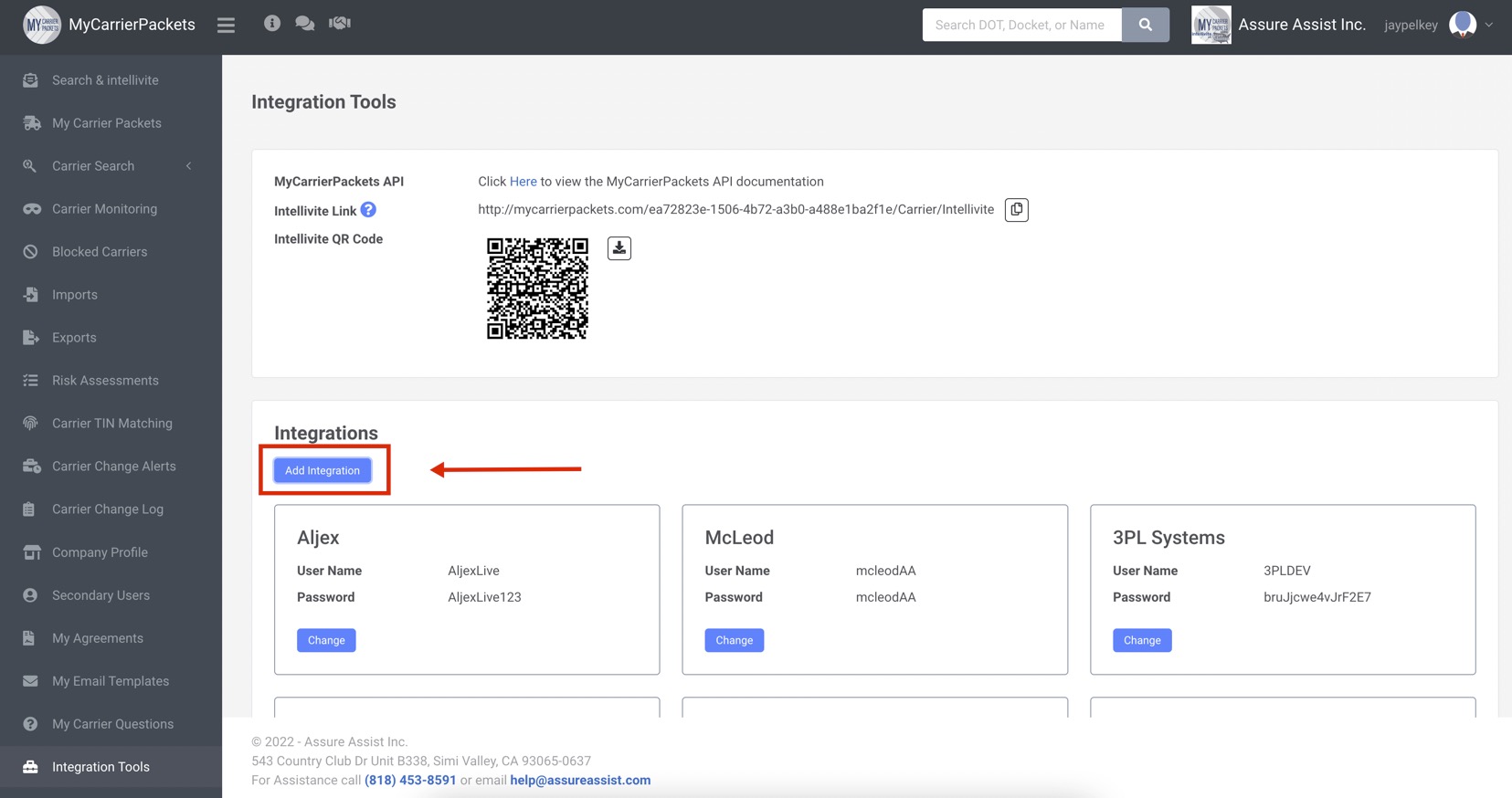Click the Imports file icon
The height and width of the screenshot is (798, 1512).
[x=30, y=295]
